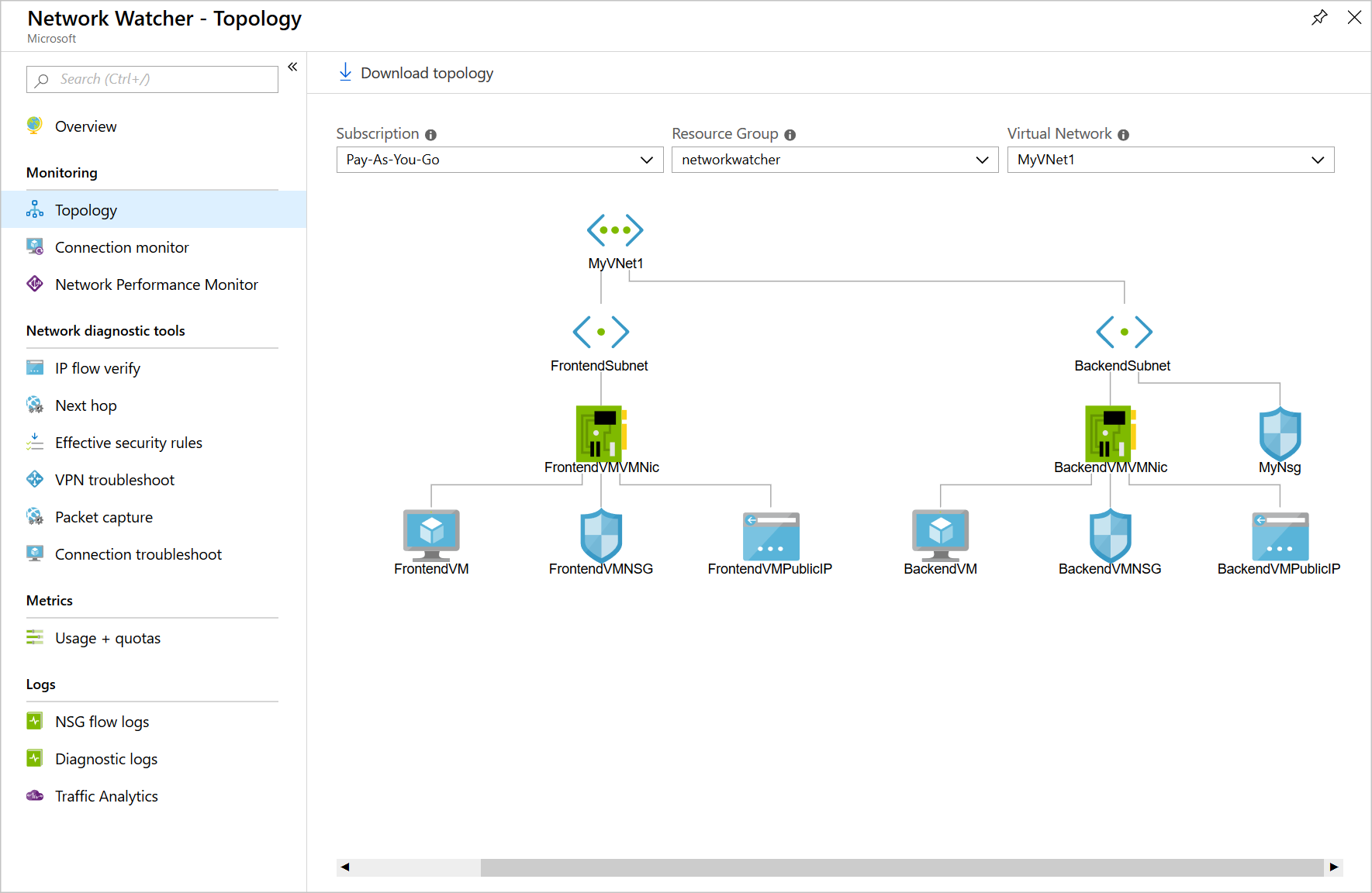The image size is (1372, 893).
Task: Click the BackendVMNSG shield icon
Action: point(1111,536)
